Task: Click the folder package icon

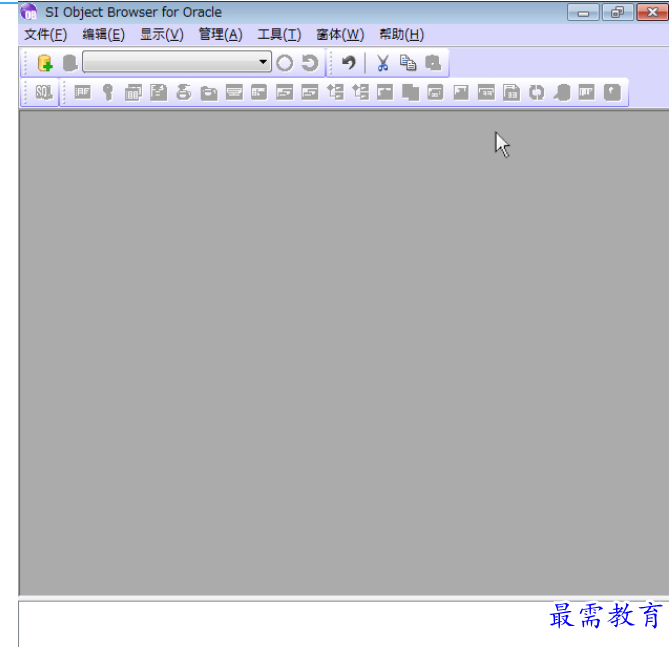Action: (x=209, y=93)
